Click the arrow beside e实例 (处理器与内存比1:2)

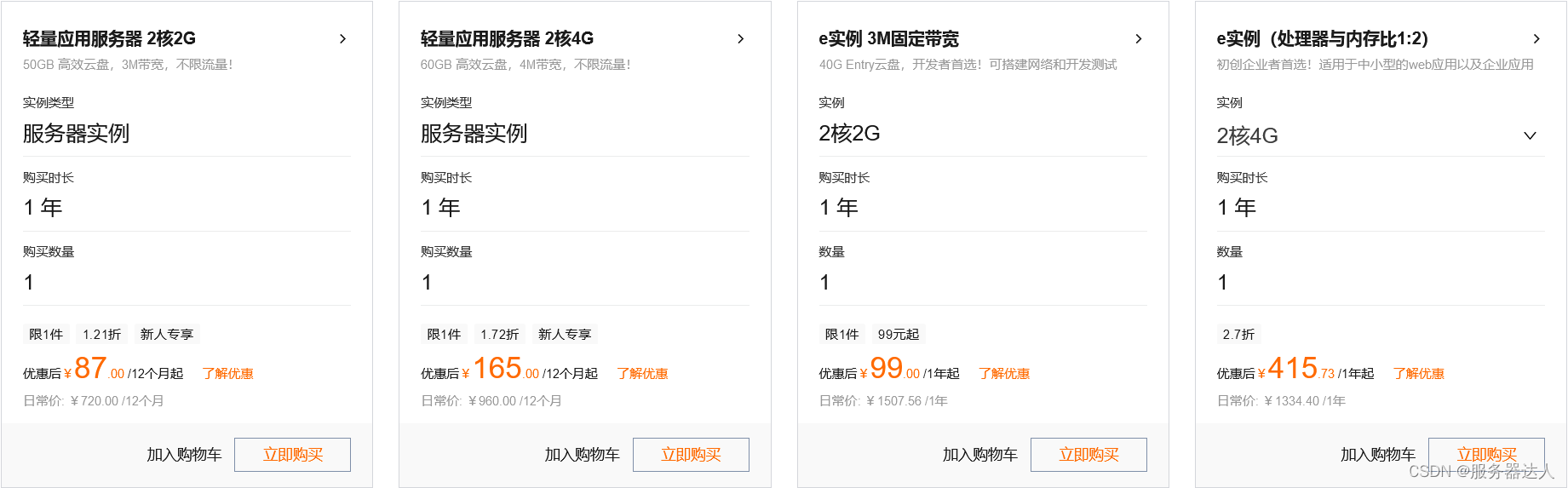tap(1536, 39)
